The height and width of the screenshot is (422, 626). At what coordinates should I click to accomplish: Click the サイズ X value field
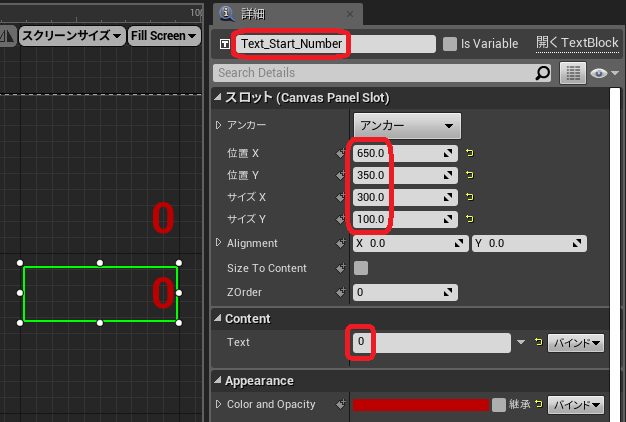tap(405, 197)
